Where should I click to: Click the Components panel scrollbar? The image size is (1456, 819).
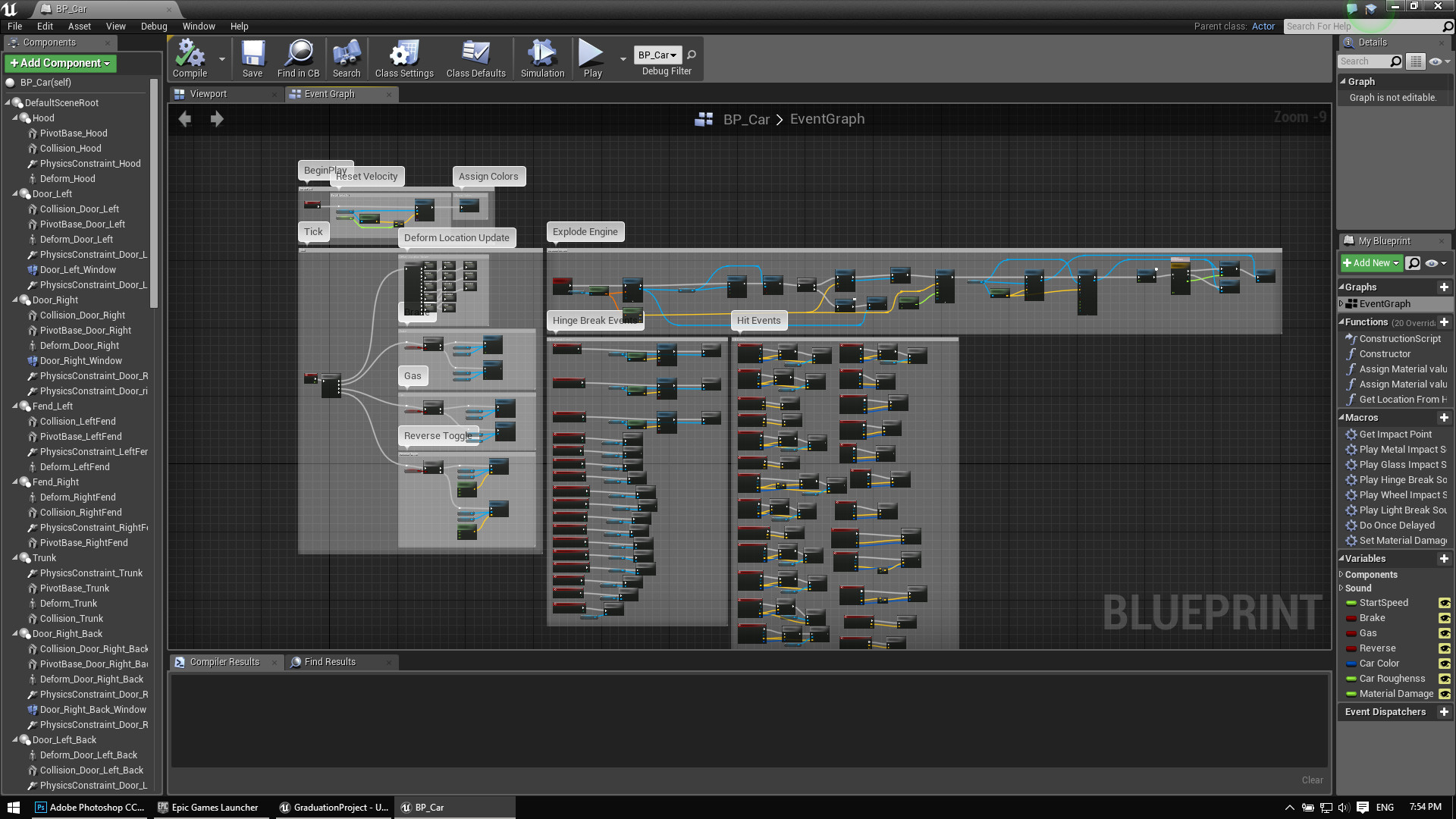click(154, 193)
